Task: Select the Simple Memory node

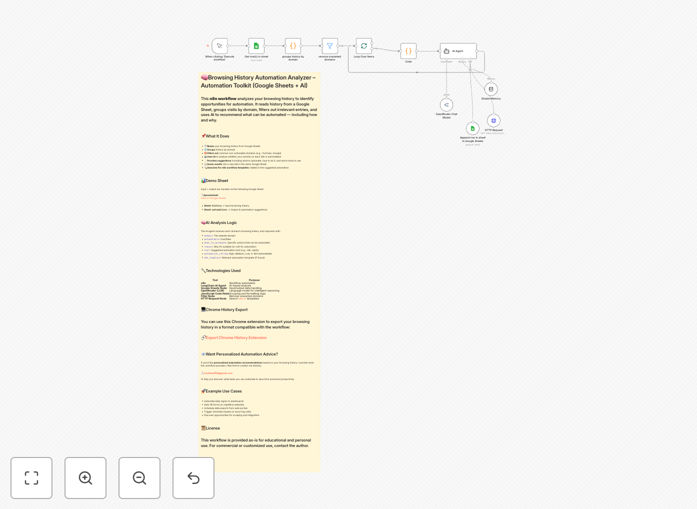Action: pos(491,89)
